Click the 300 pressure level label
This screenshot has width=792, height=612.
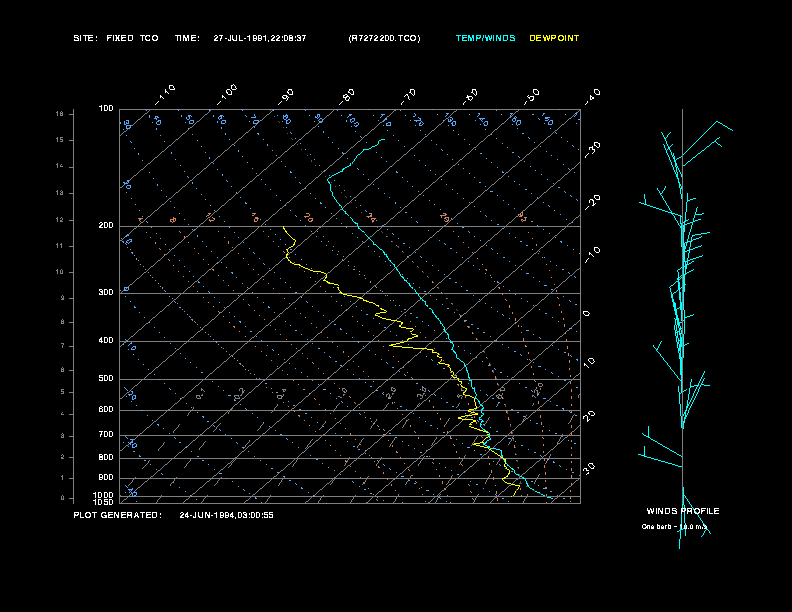[x=106, y=292]
